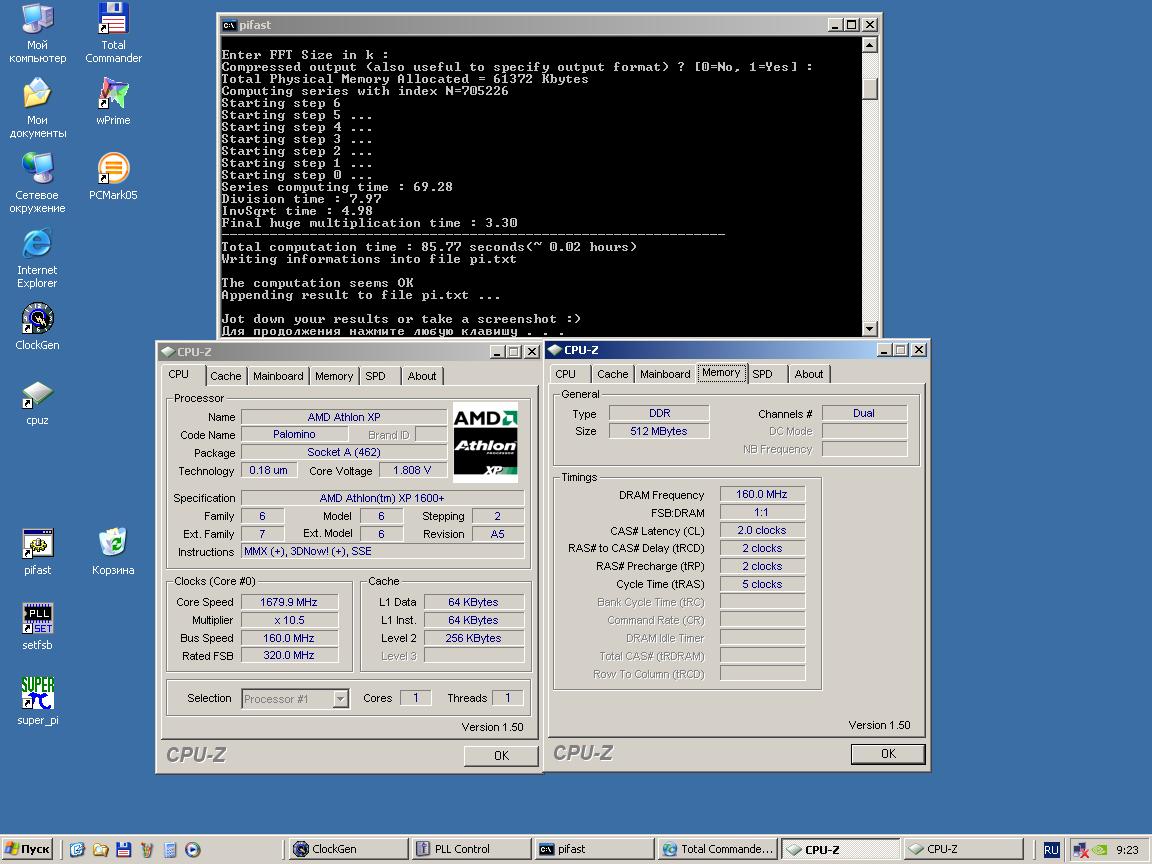Click the taskbar clock showing 9:23

pos(1126,849)
